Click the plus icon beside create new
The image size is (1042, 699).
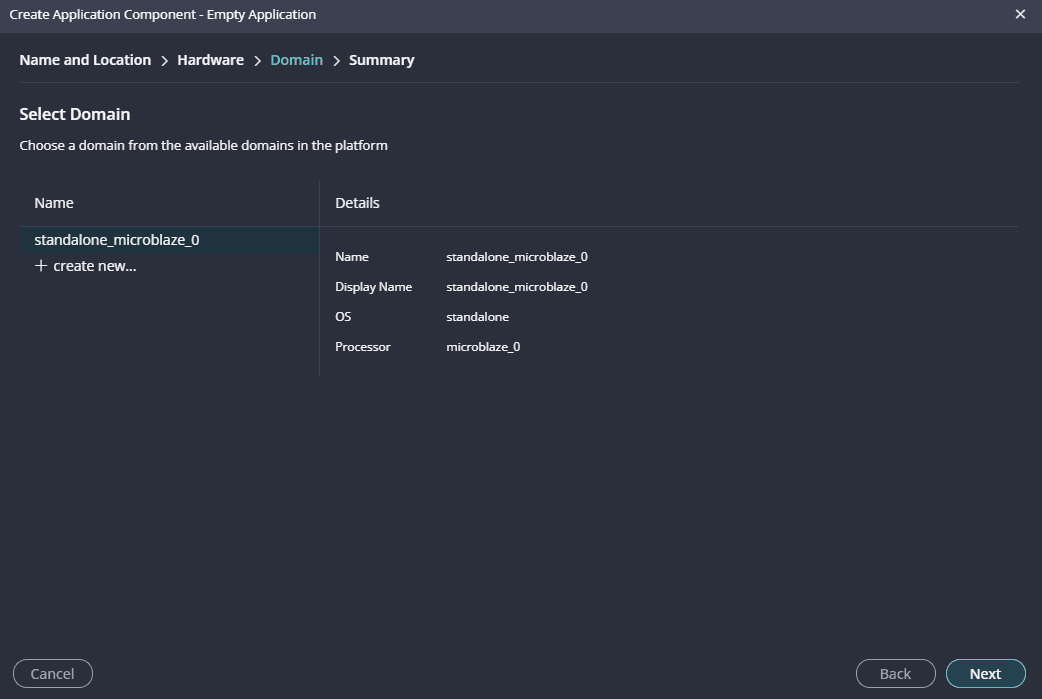pyautogui.click(x=41, y=266)
